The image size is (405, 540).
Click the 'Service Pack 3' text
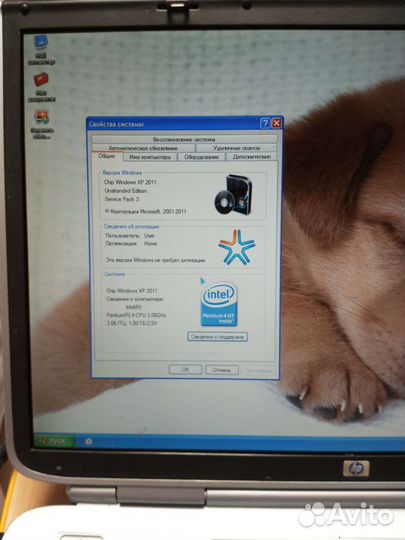click(x=122, y=199)
